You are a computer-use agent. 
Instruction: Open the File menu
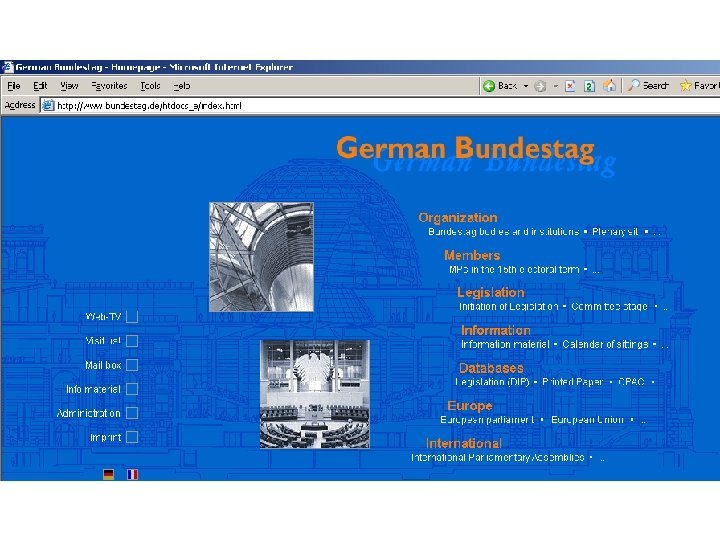(x=14, y=86)
